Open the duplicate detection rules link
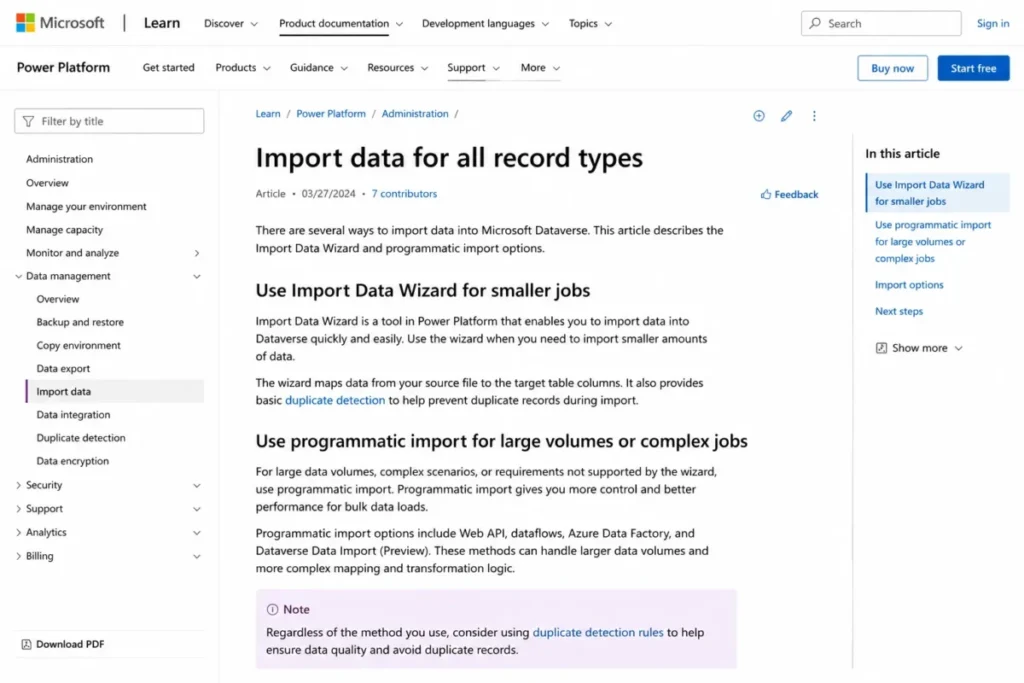Viewport: 1024px width, 683px height. (x=598, y=632)
